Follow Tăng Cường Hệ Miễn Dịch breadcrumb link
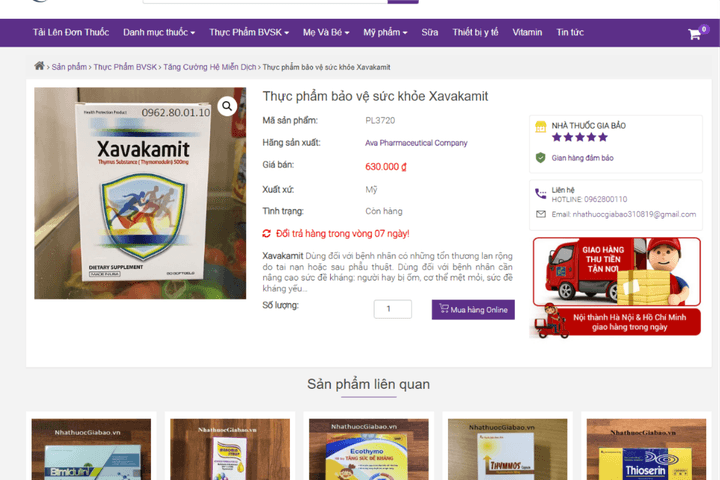 tap(209, 67)
